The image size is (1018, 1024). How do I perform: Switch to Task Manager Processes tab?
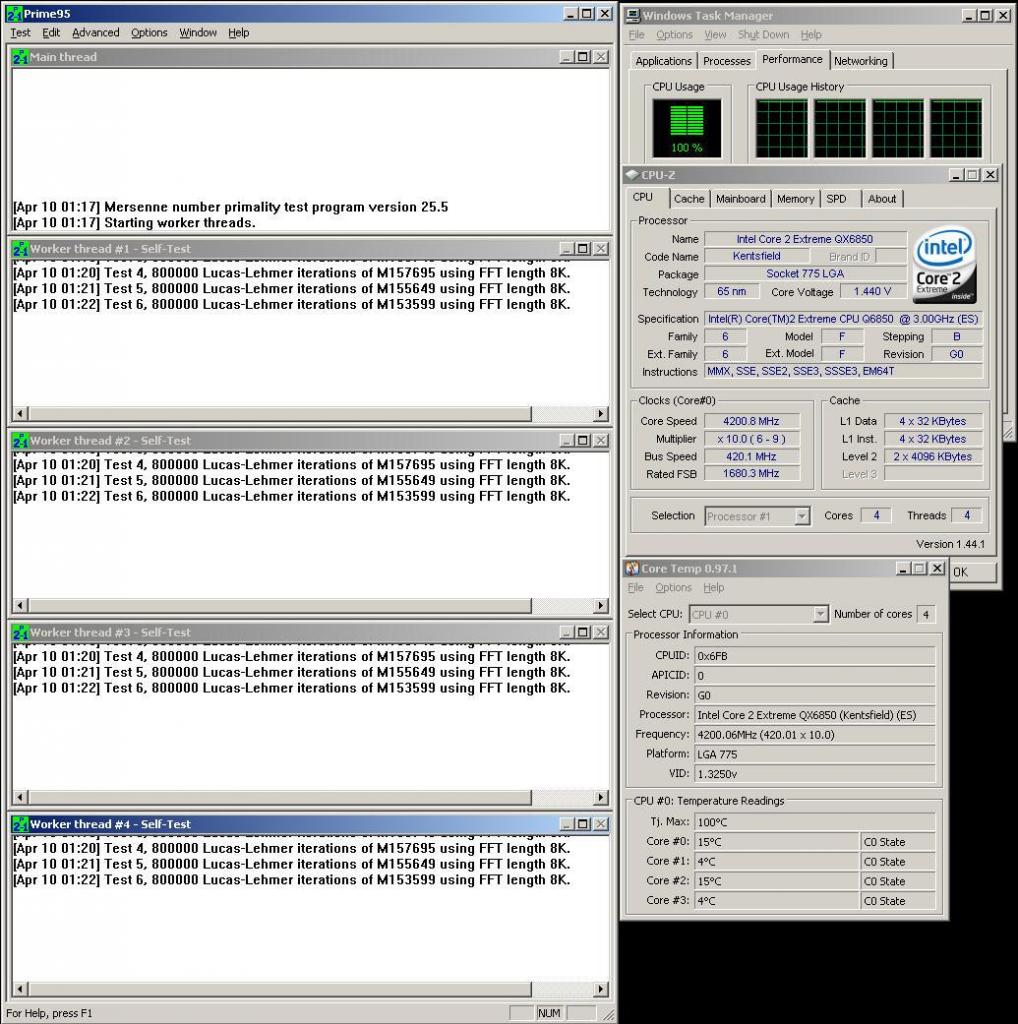tap(726, 61)
